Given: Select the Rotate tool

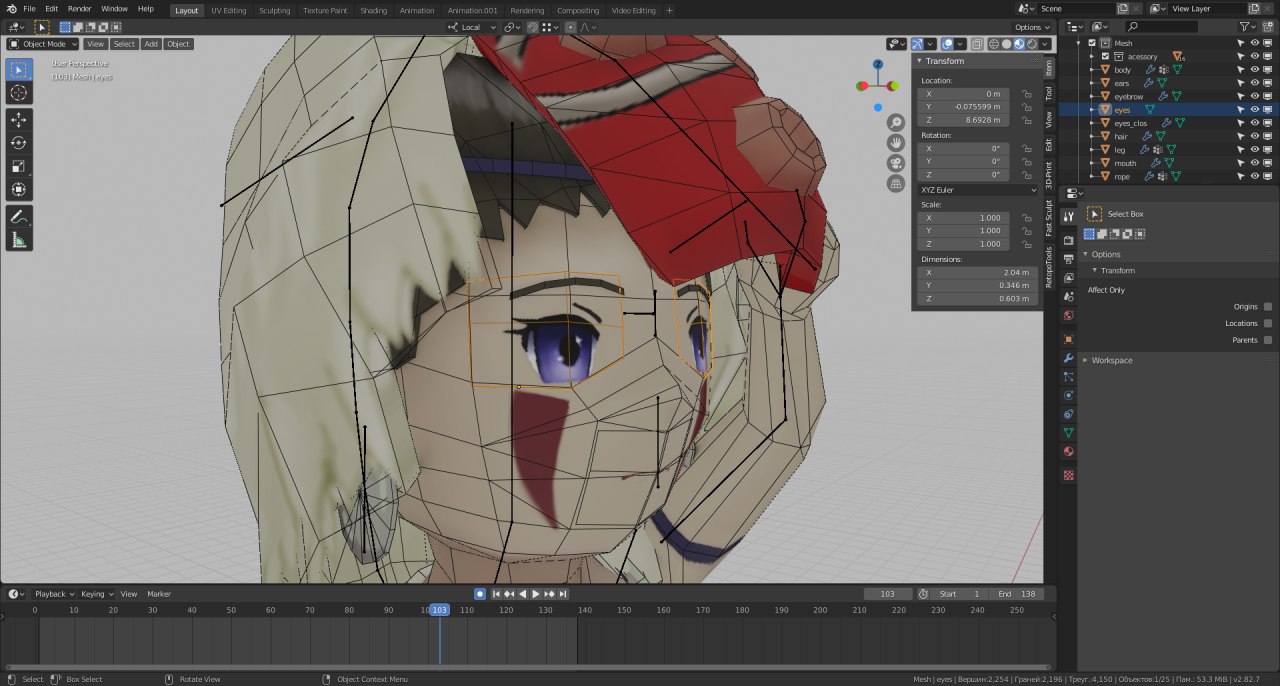Looking at the screenshot, I should pyautogui.click(x=19, y=142).
